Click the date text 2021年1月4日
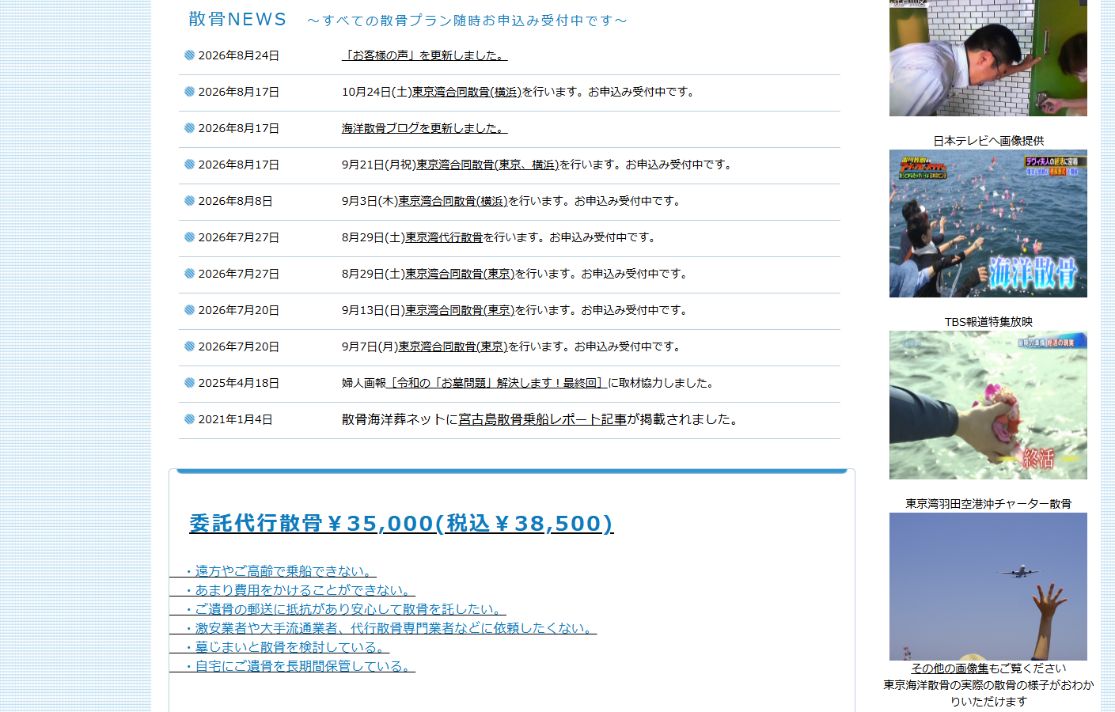This screenshot has width=1115, height=712. click(235, 420)
